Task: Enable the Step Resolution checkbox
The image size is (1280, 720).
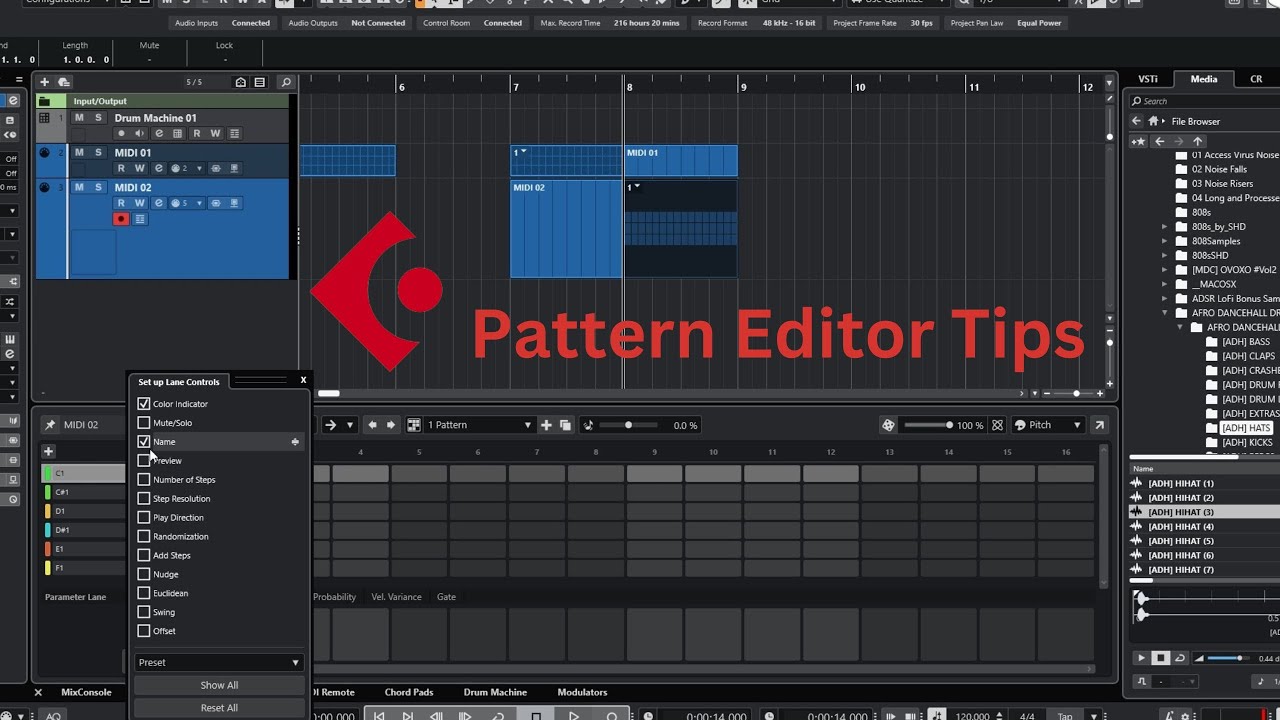Action: click(x=144, y=499)
